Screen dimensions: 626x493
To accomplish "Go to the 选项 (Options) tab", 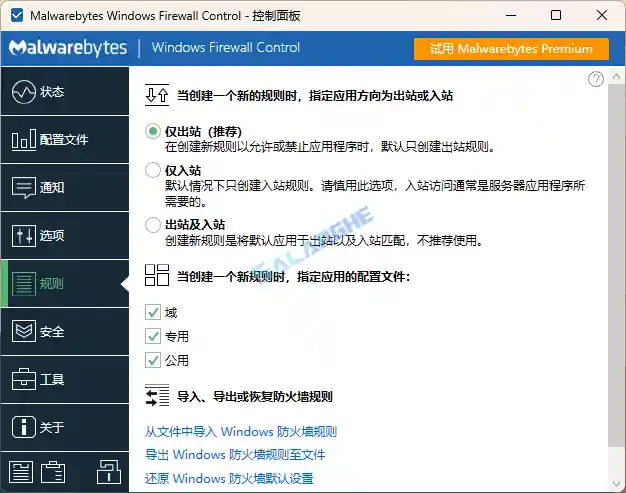I will [x=65, y=235].
